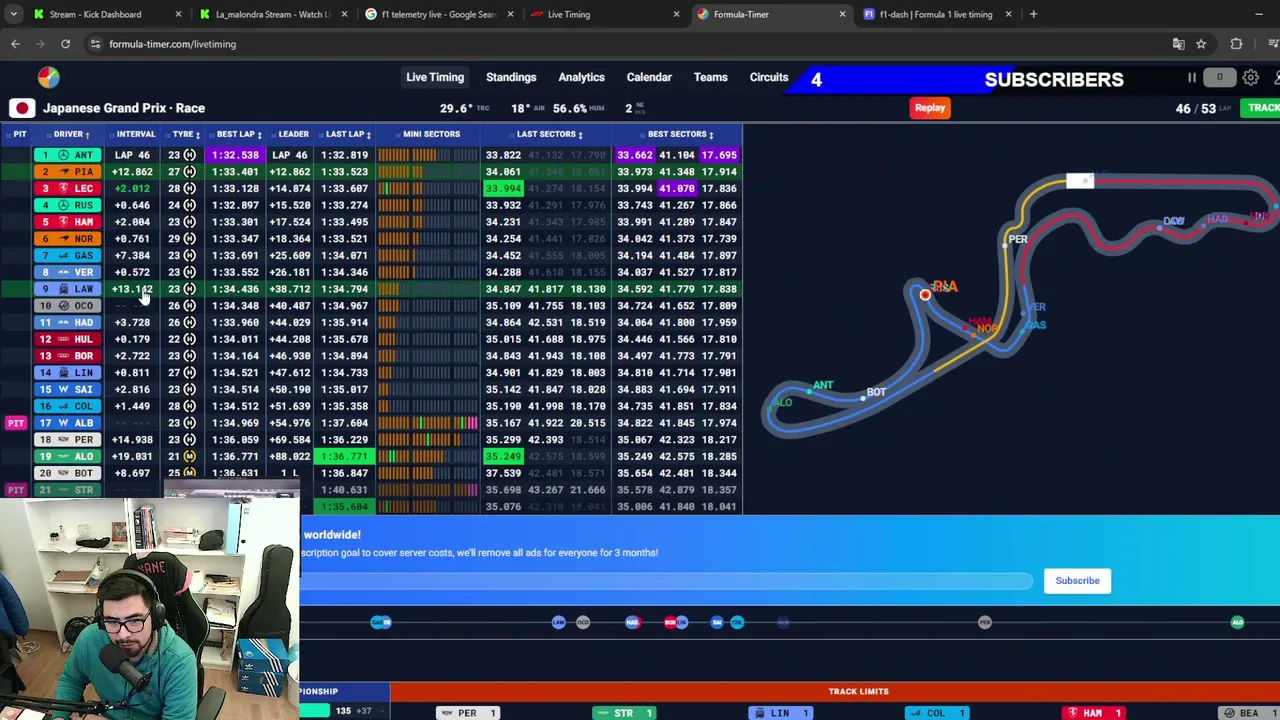Image resolution: width=1280 pixels, height=720 pixels.
Task: Click LEC's green last sector 33.994
Action: tap(503, 188)
